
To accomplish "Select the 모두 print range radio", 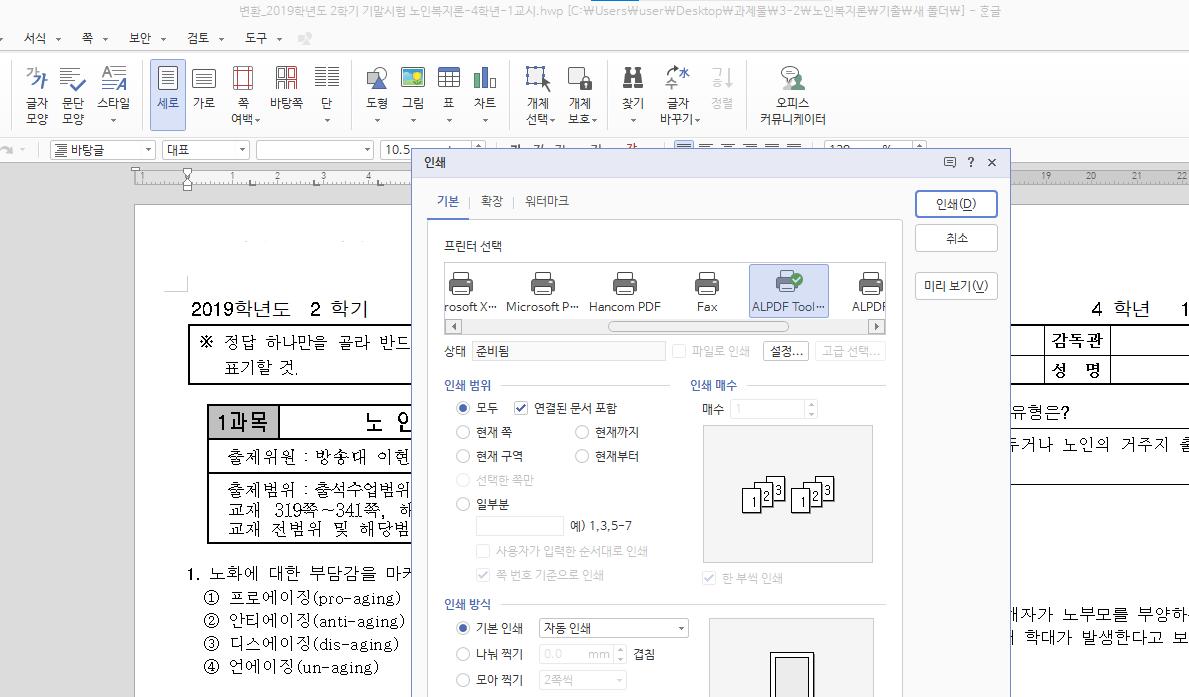I will pyautogui.click(x=463, y=408).
